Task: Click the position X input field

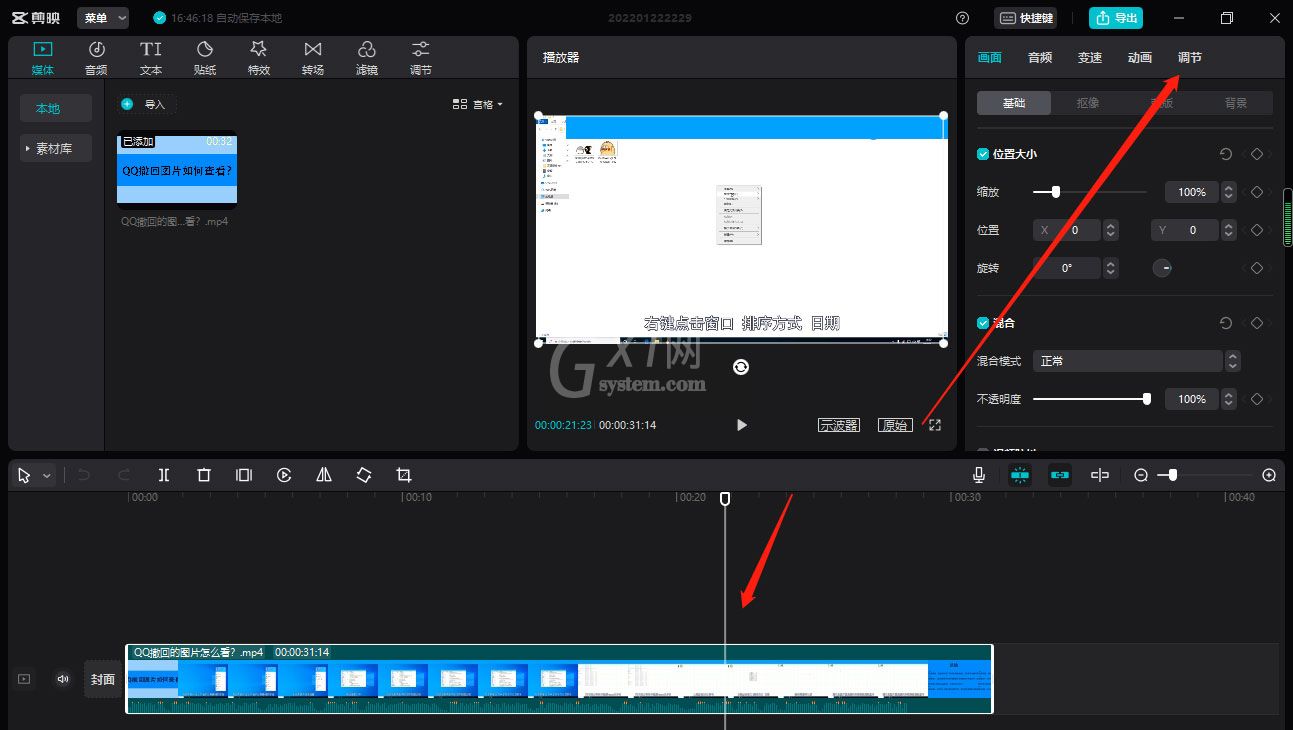Action: click(1066, 230)
